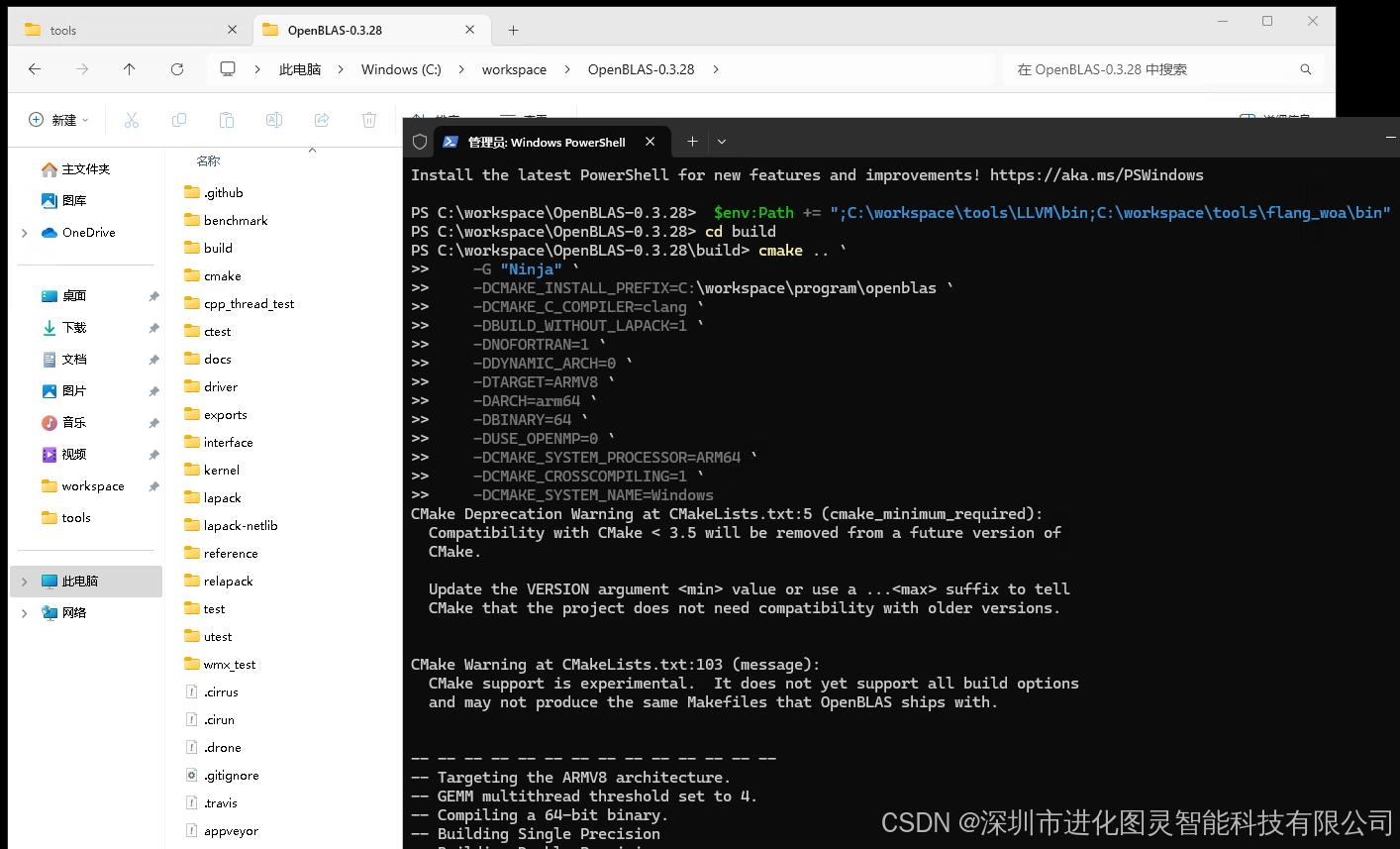The image size is (1400, 849).
Task: Click the OpenBLAS-0.3.28 breadcrumb
Action: [641, 69]
